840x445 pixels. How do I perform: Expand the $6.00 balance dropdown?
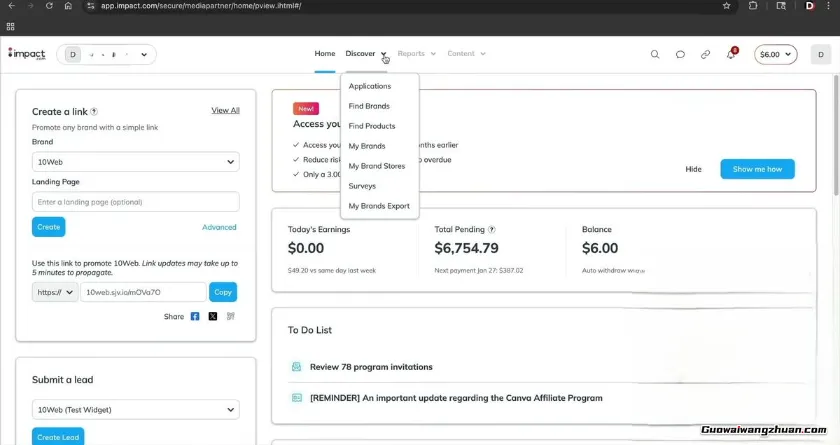click(776, 54)
